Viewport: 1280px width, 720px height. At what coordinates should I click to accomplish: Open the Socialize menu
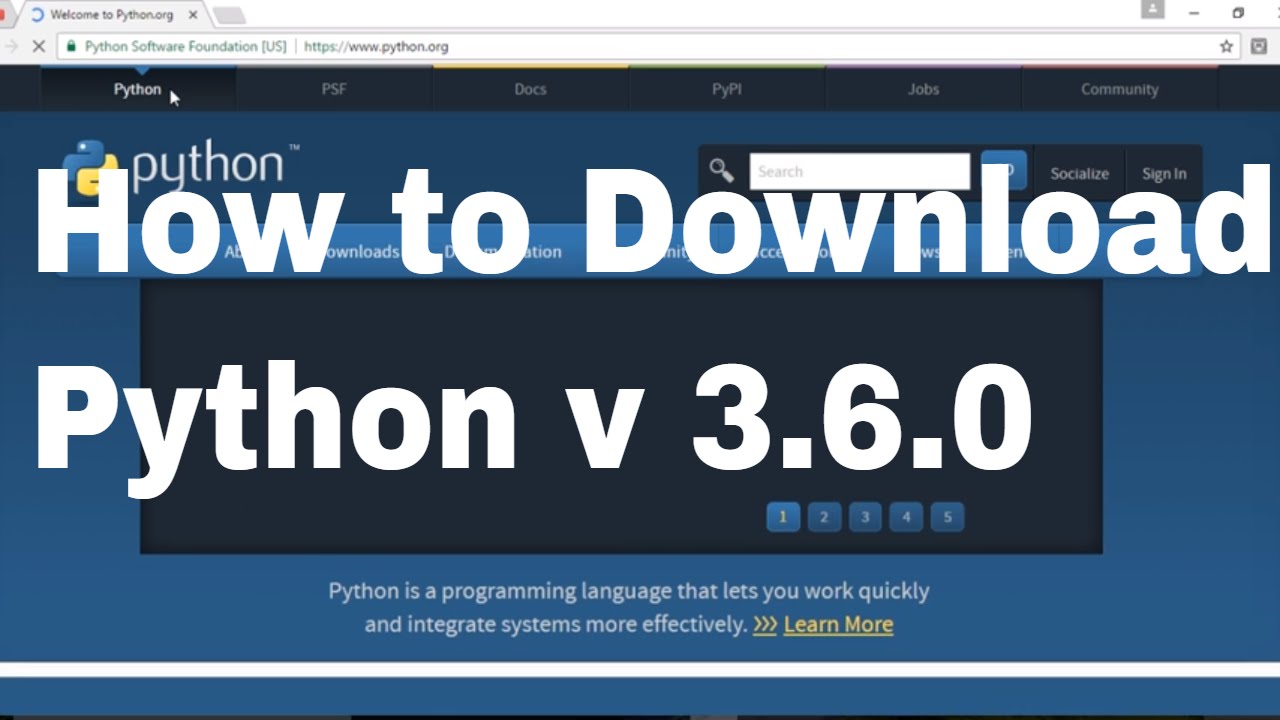1079,173
